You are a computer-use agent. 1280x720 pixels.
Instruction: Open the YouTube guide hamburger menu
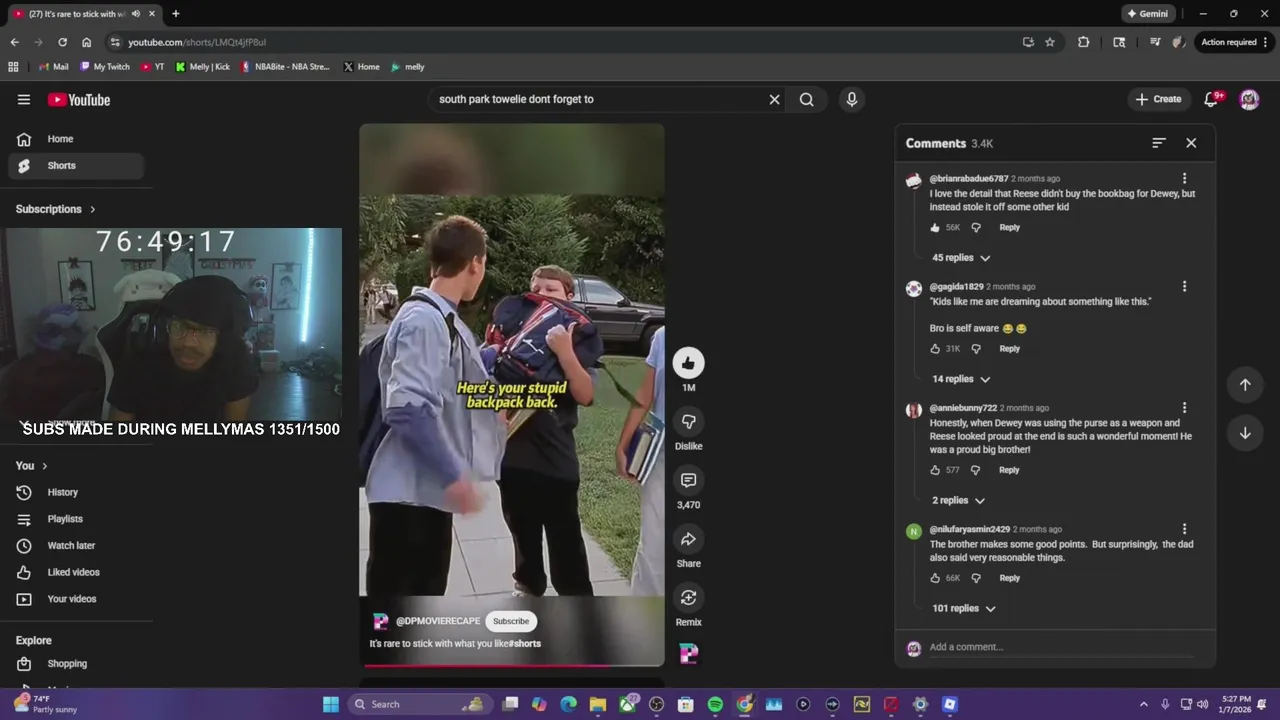point(24,99)
